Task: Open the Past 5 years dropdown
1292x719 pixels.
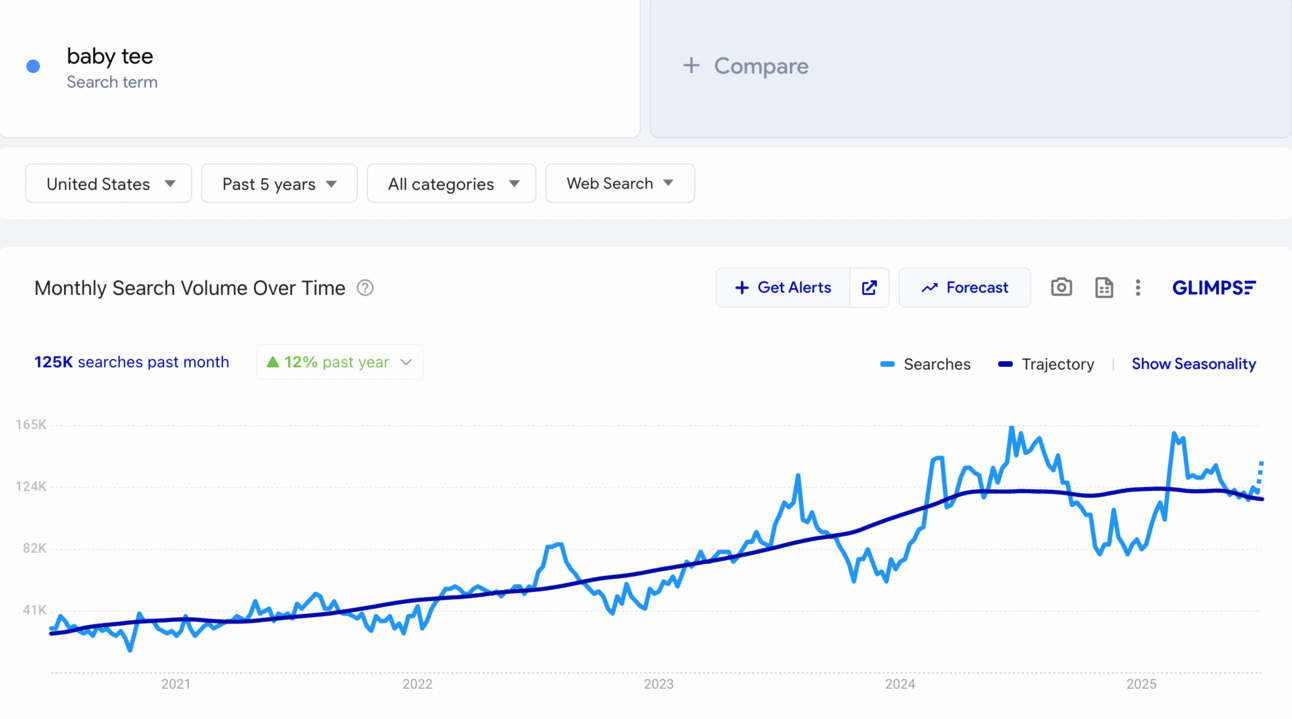Action: (x=279, y=184)
